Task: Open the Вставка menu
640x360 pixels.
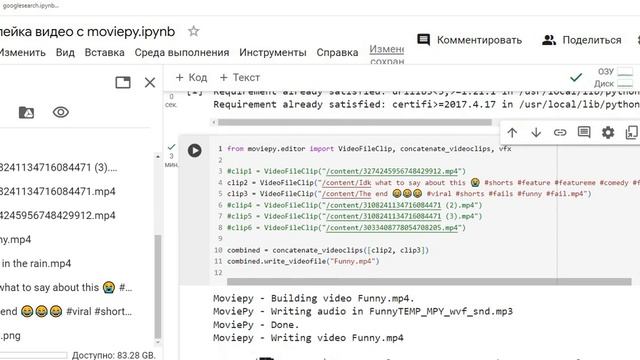Action: 104,53
